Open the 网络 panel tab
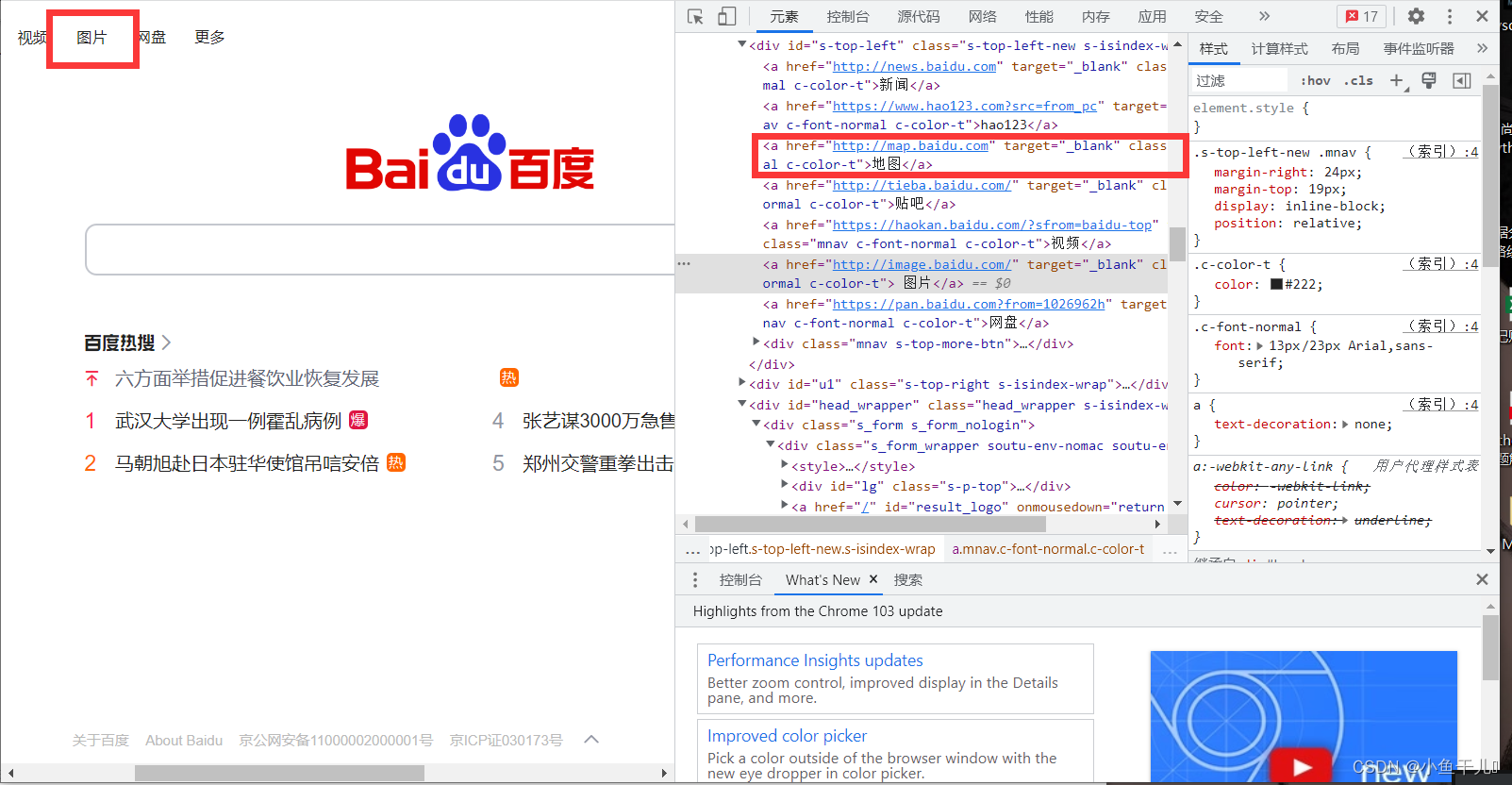The width and height of the screenshot is (1512, 785). click(983, 16)
